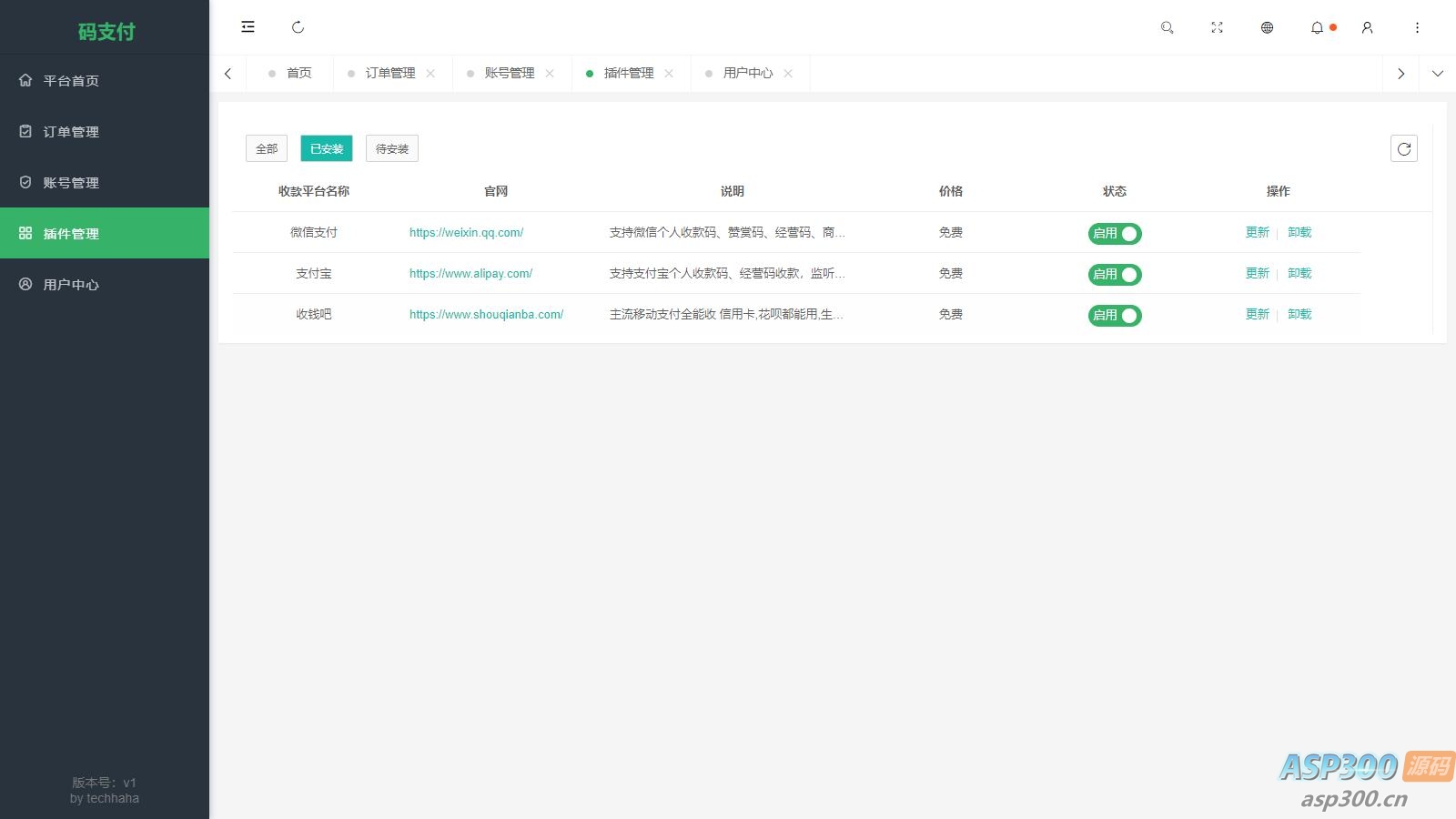Toggle fullscreen mode icon
This screenshot has width=1456, height=819.
[x=1217, y=27]
